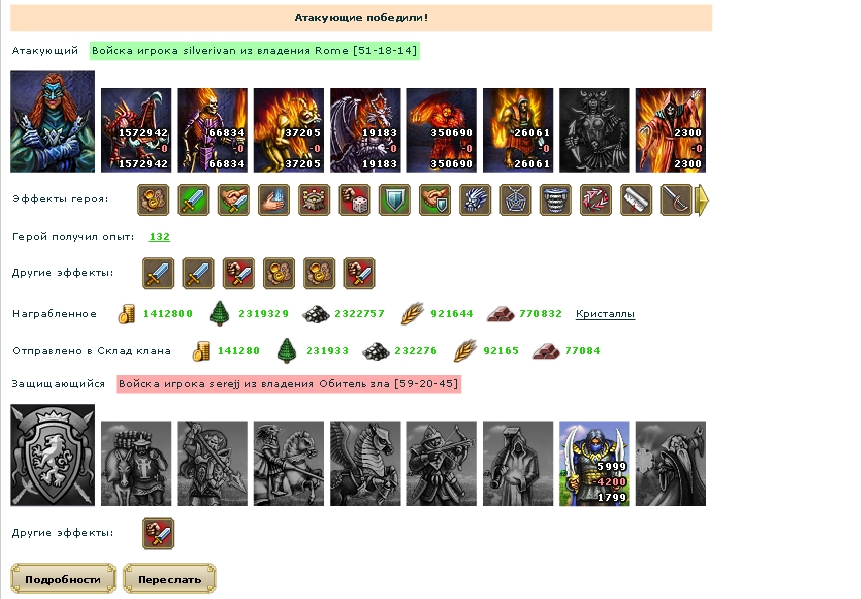Viewport: 861px width, 599px height.
Task: Click the lava golem unit with 350690
Action: click(441, 130)
